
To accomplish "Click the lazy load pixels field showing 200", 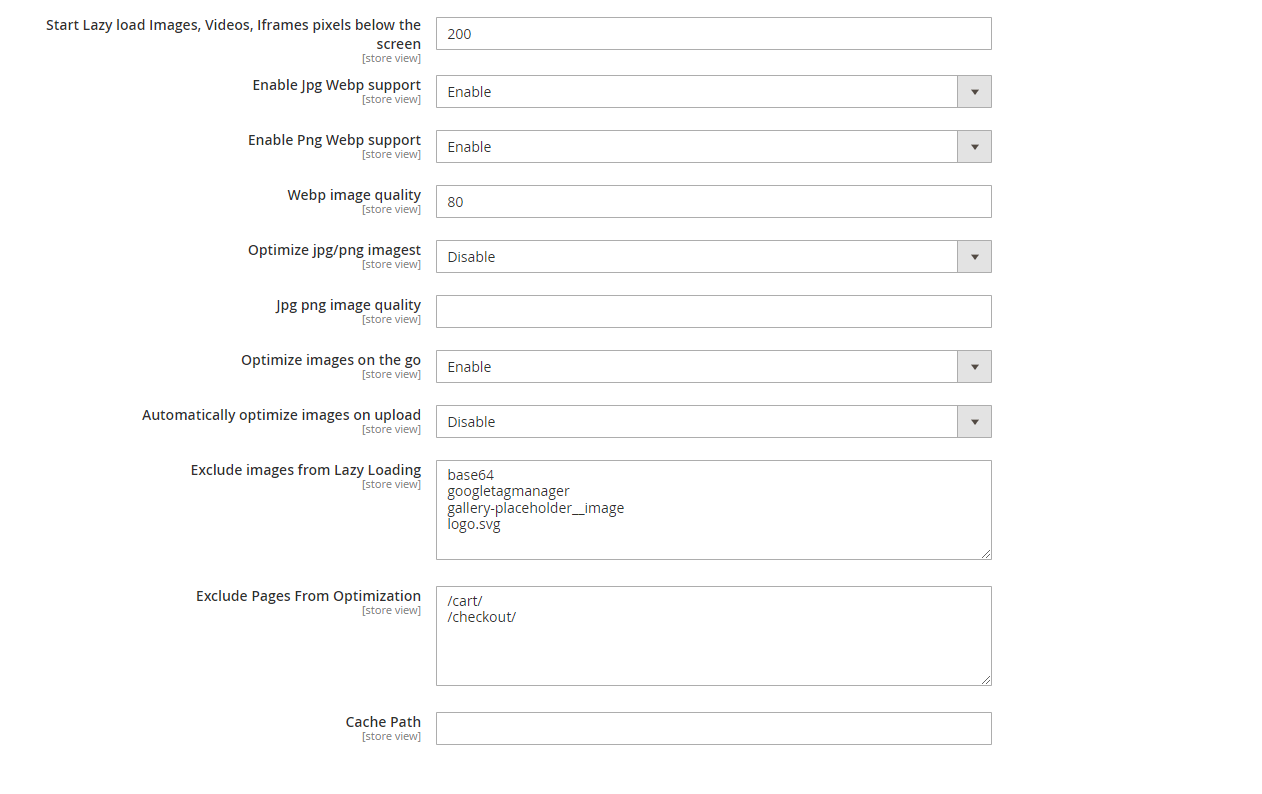I will pos(713,34).
